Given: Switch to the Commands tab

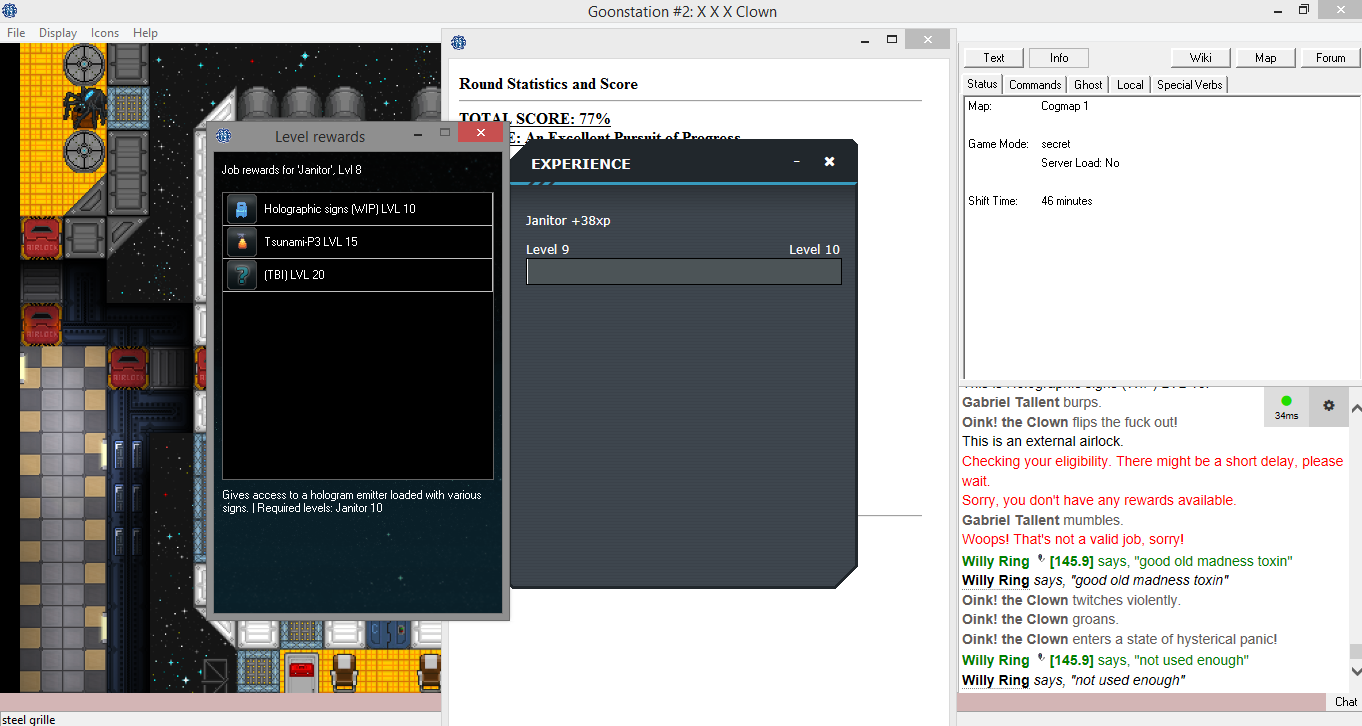Looking at the screenshot, I should 1035,85.
